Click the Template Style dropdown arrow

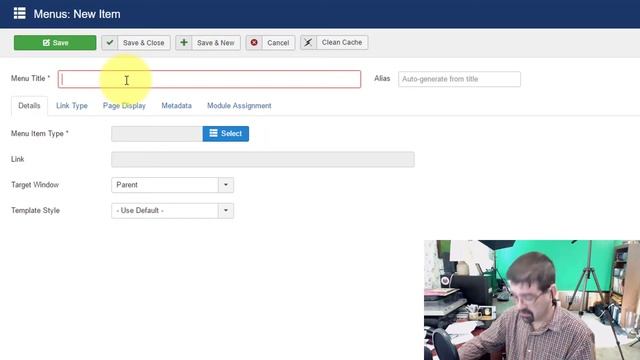pos(226,211)
